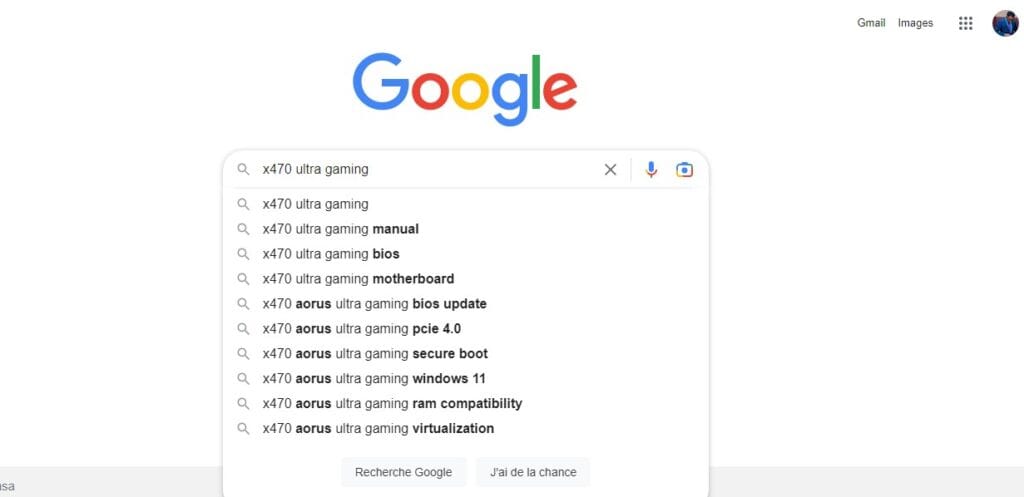Choose the "x470 ultra gaming motherboard" suggestion
Screen dimensions: 1024x497
point(358,279)
